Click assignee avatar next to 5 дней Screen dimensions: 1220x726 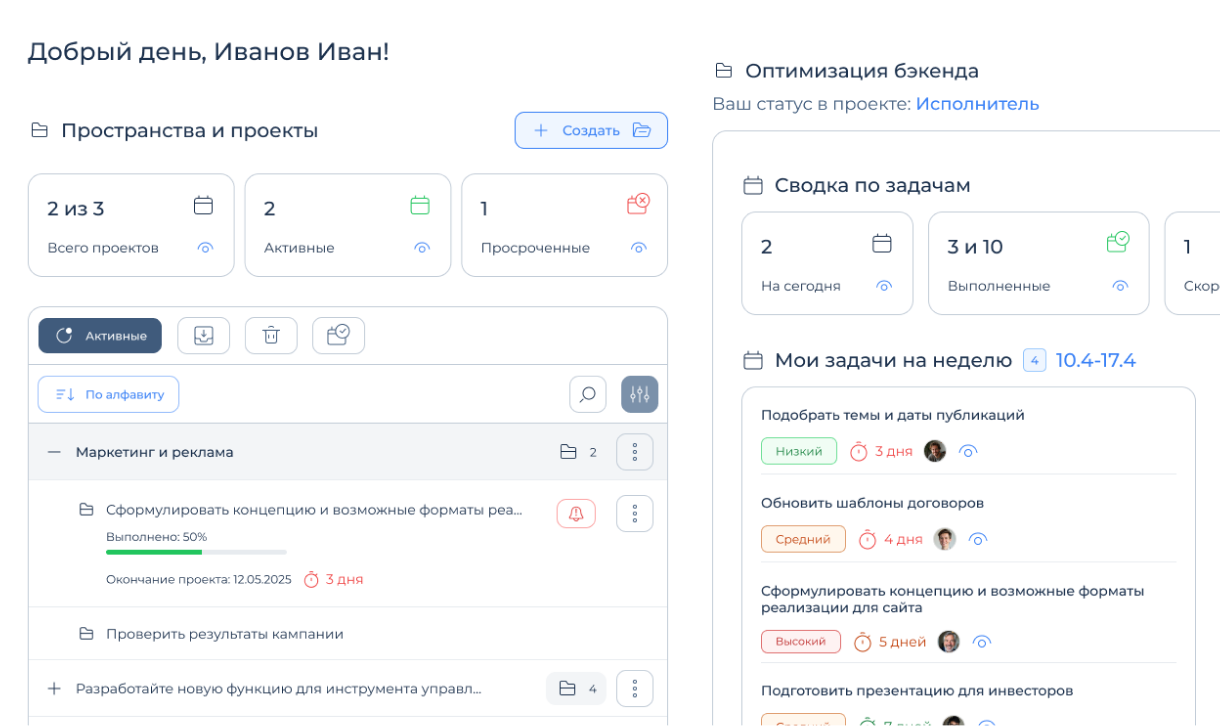(x=949, y=642)
